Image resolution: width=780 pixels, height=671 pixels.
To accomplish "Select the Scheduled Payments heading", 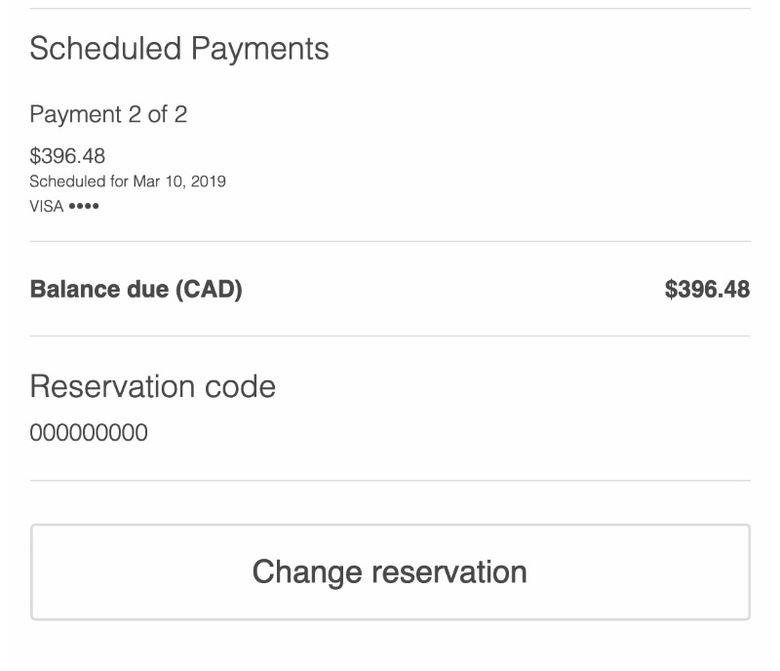I will click(x=179, y=48).
